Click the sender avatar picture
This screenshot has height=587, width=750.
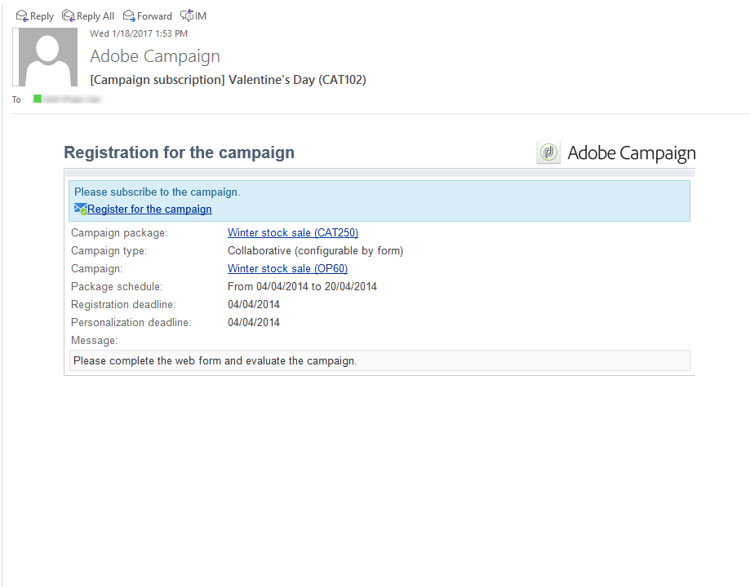click(46, 57)
